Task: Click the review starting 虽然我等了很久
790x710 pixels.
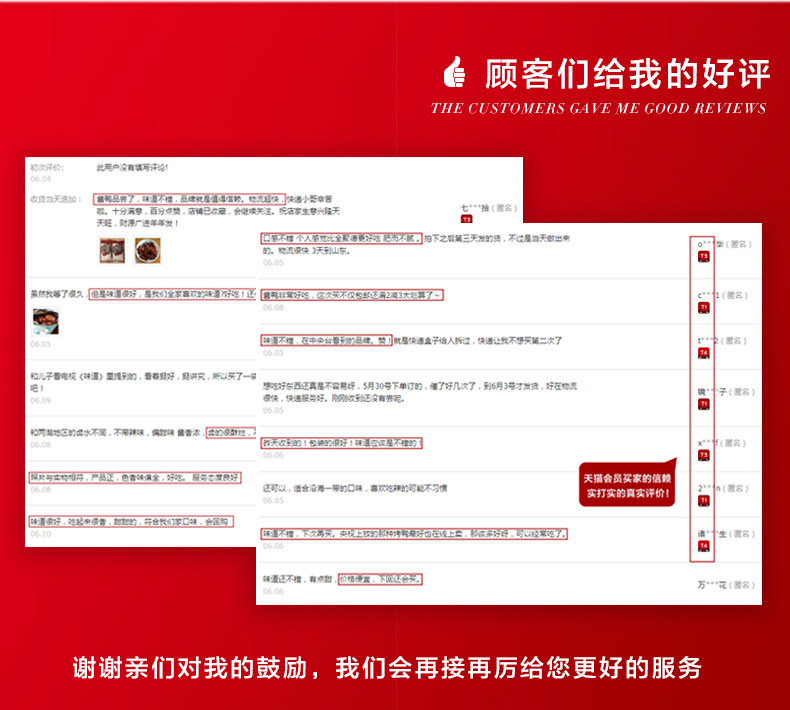Action: (x=143, y=294)
